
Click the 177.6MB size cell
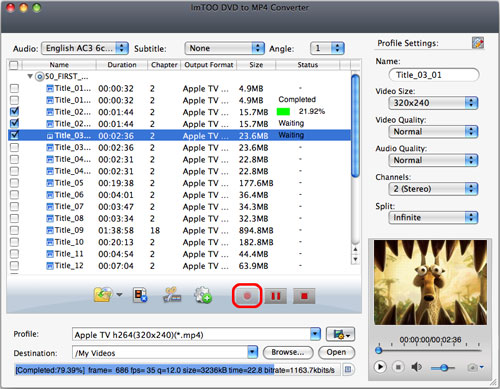click(256, 183)
